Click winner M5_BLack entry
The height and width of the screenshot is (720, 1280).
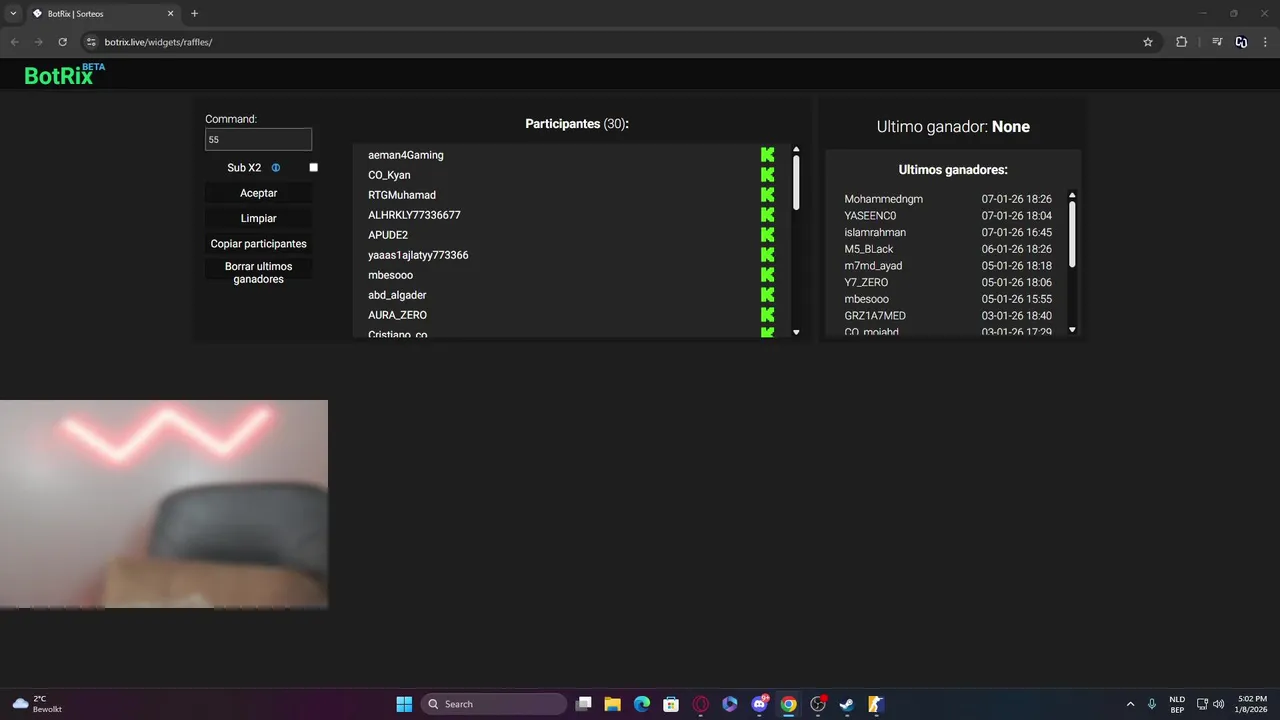[x=869, y=249]
